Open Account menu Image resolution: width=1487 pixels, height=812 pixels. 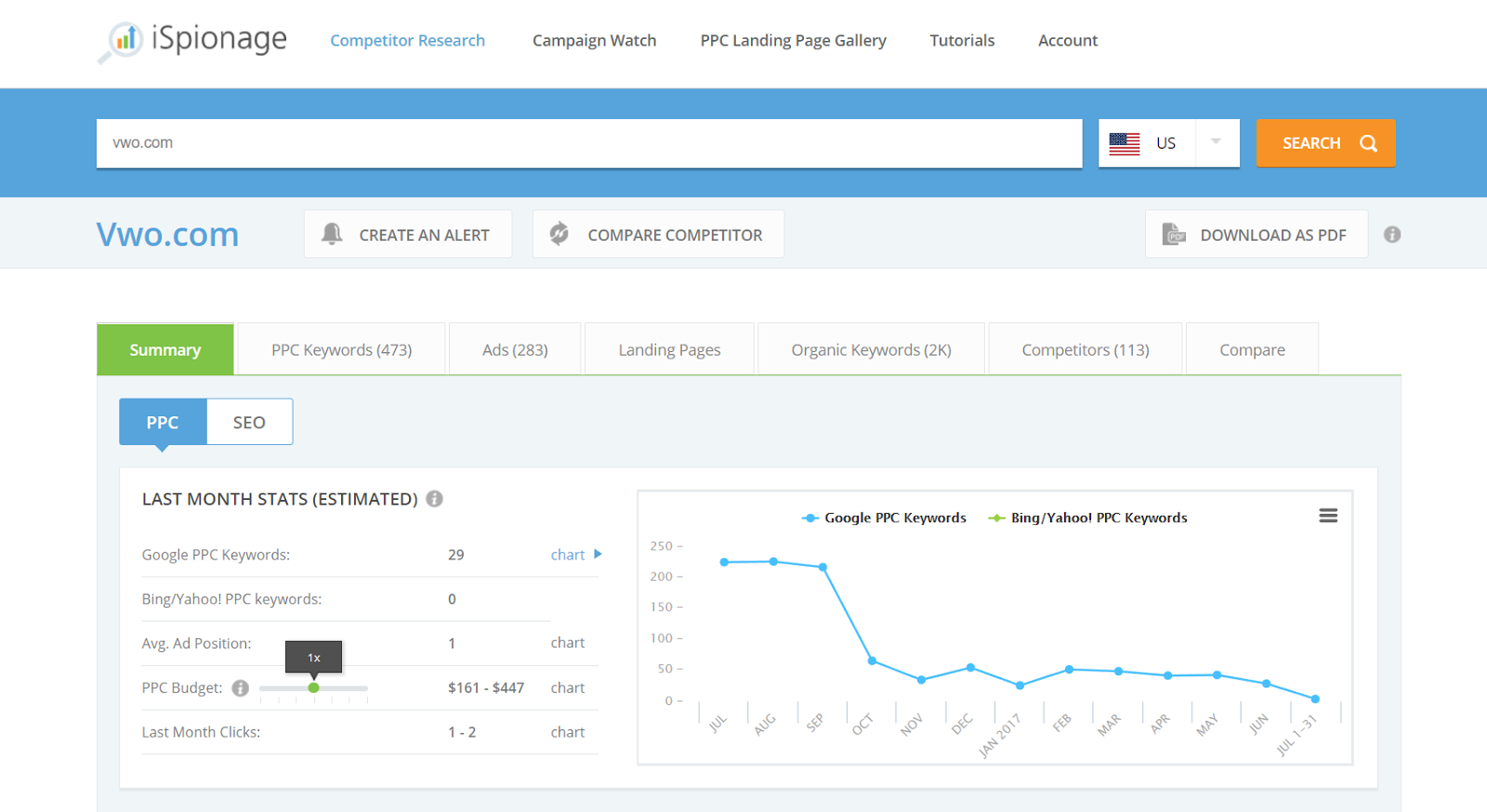pyautogui.click(x=1068, y=41)
